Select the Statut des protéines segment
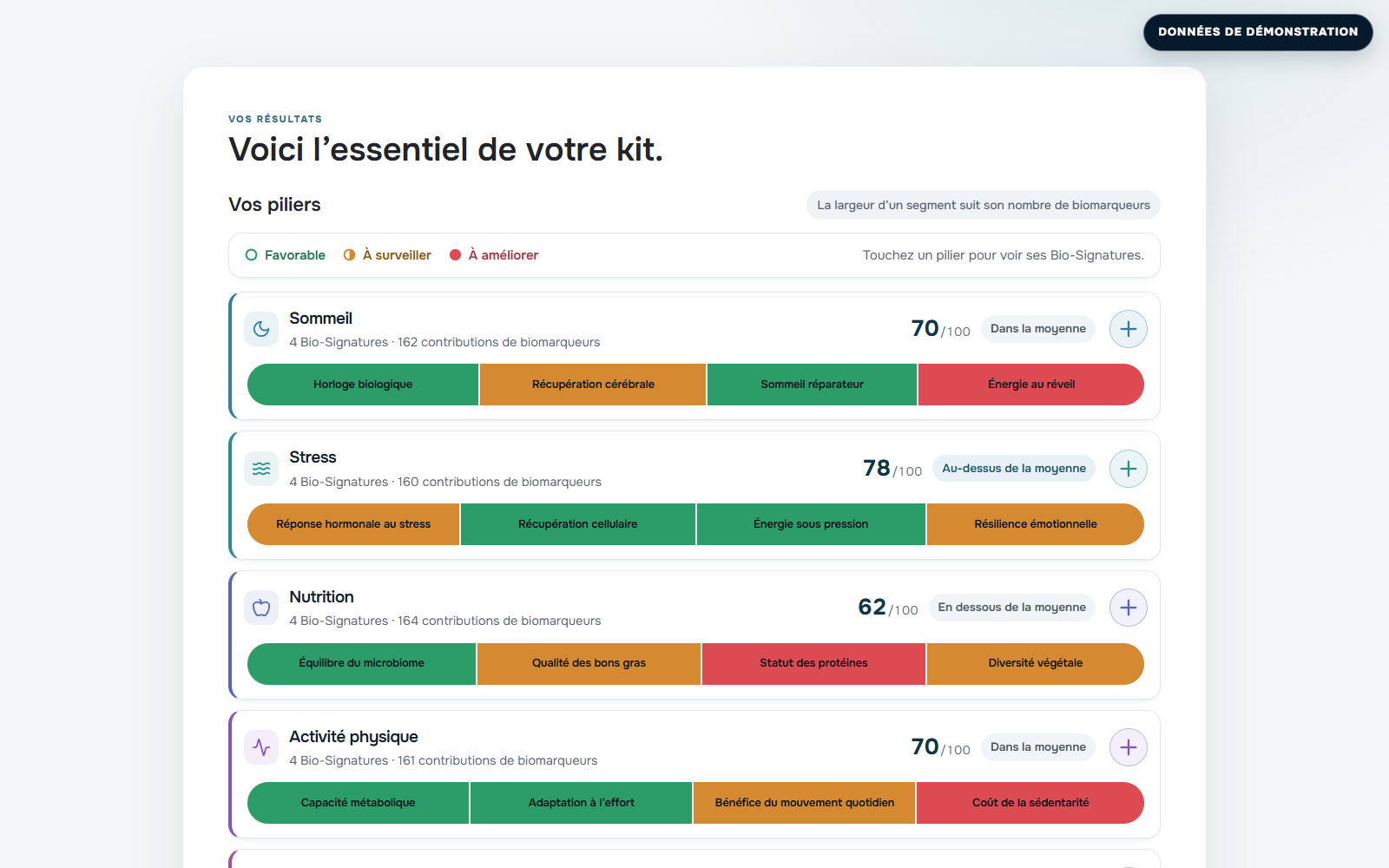This screenshot has width=1389, height=868. pyautogui.click(x=813, y=663)
